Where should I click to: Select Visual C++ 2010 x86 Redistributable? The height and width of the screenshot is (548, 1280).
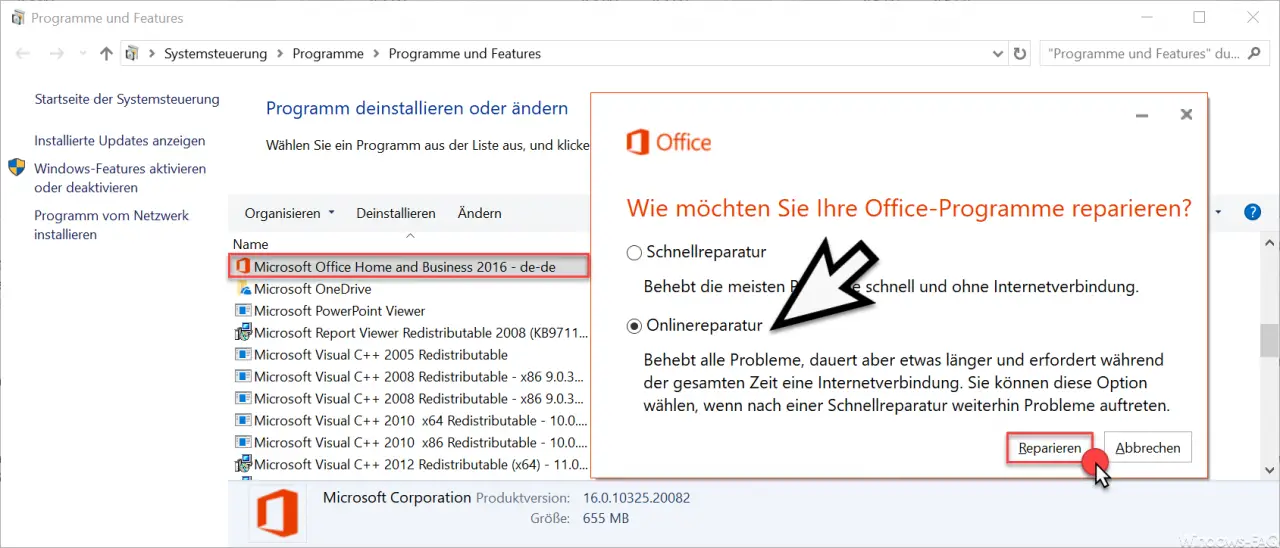[x=422, y=443]
